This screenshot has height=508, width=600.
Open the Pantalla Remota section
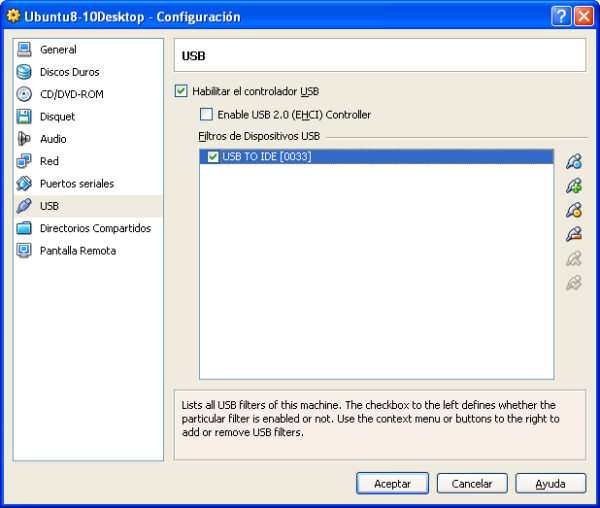click(77, 251)
